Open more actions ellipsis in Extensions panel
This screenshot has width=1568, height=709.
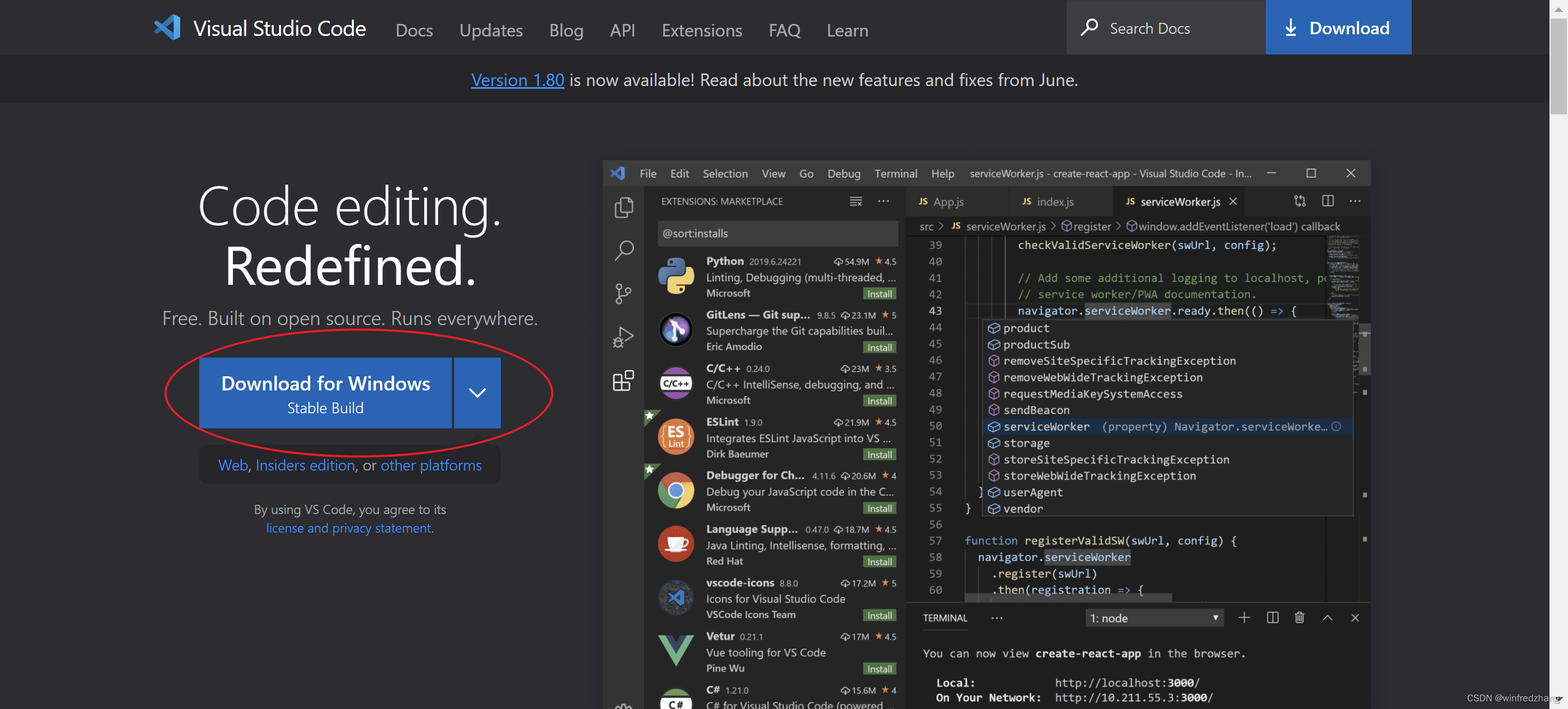(883, 201)
